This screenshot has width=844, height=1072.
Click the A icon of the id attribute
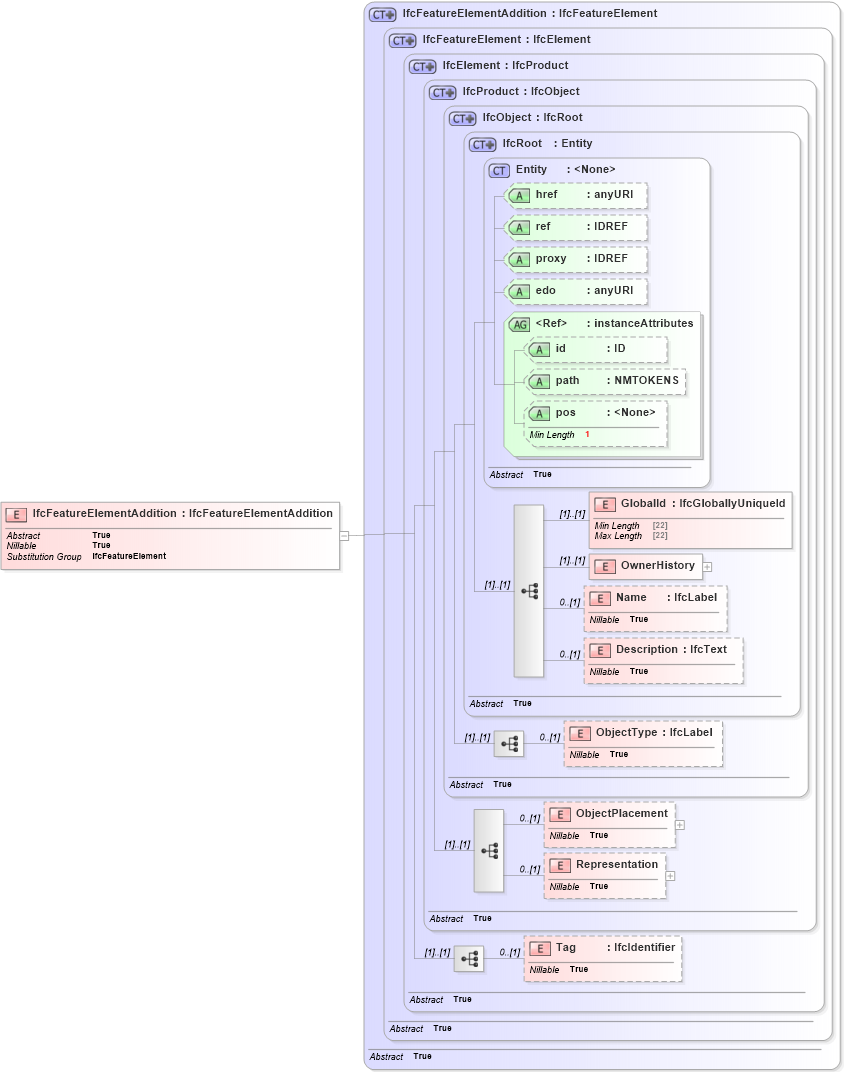pyautogui.click(x=539, y=349)
